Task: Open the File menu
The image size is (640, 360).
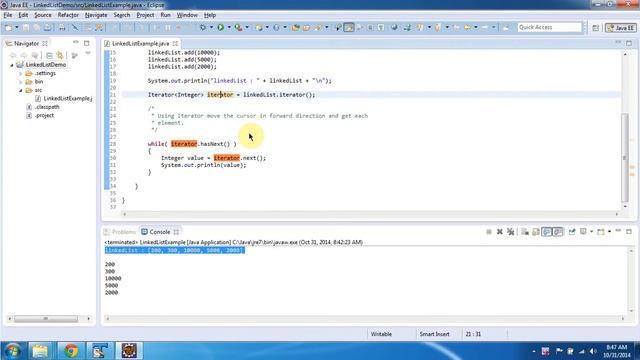Action: coord(8,15)
